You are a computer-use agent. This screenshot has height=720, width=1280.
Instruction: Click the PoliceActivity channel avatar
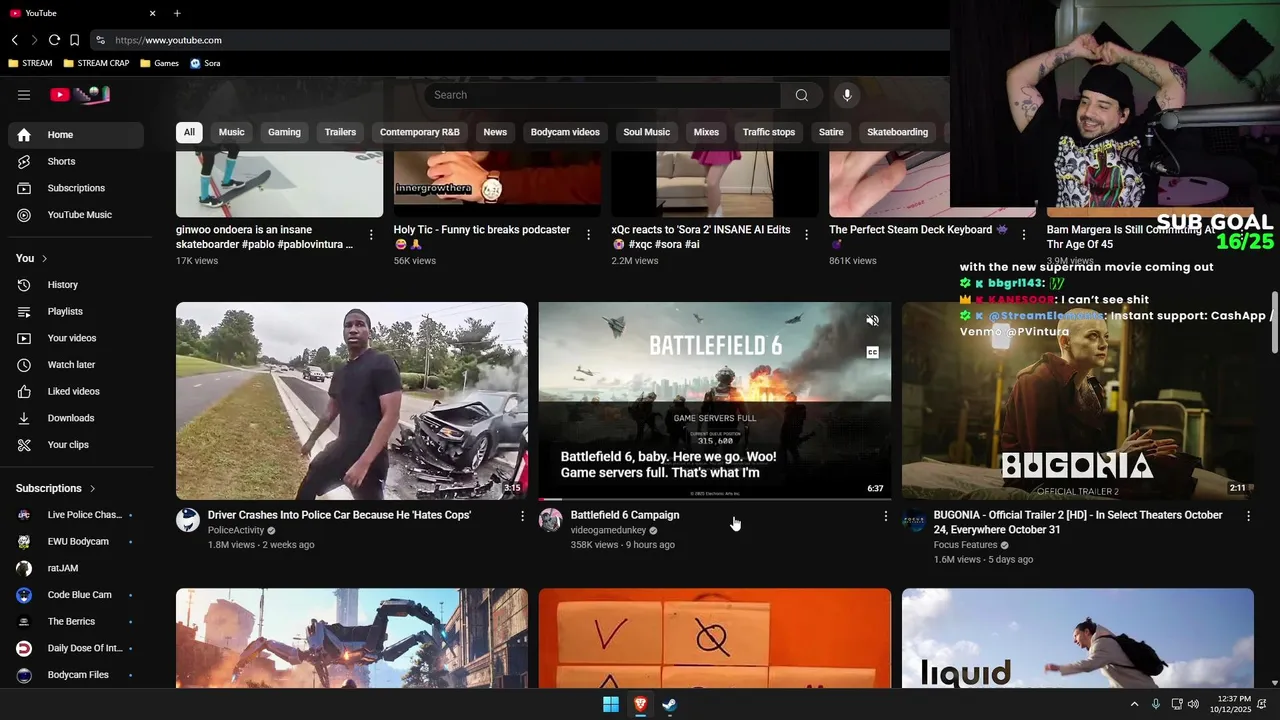click(188, 519)
